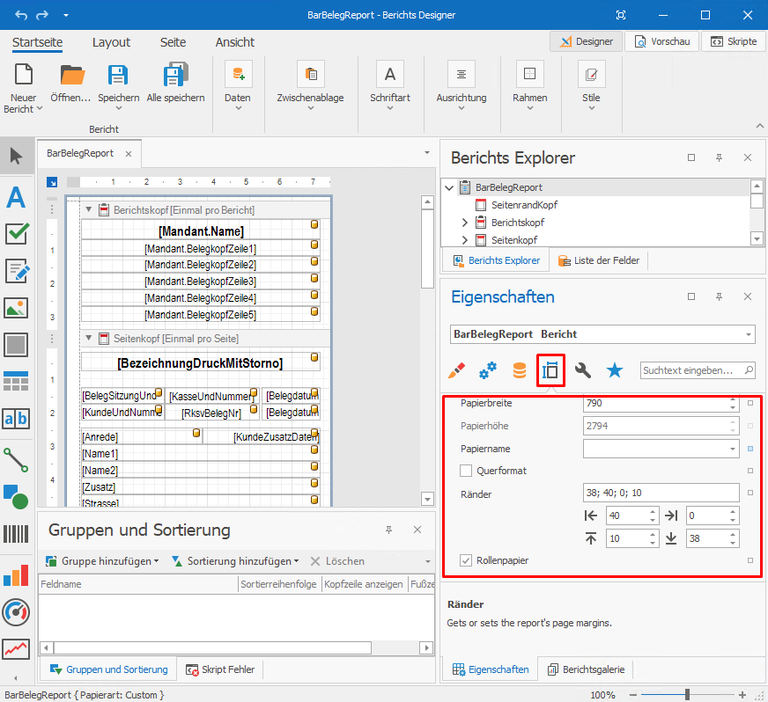Select the pointer tool in toolbox

pos(16,156)
